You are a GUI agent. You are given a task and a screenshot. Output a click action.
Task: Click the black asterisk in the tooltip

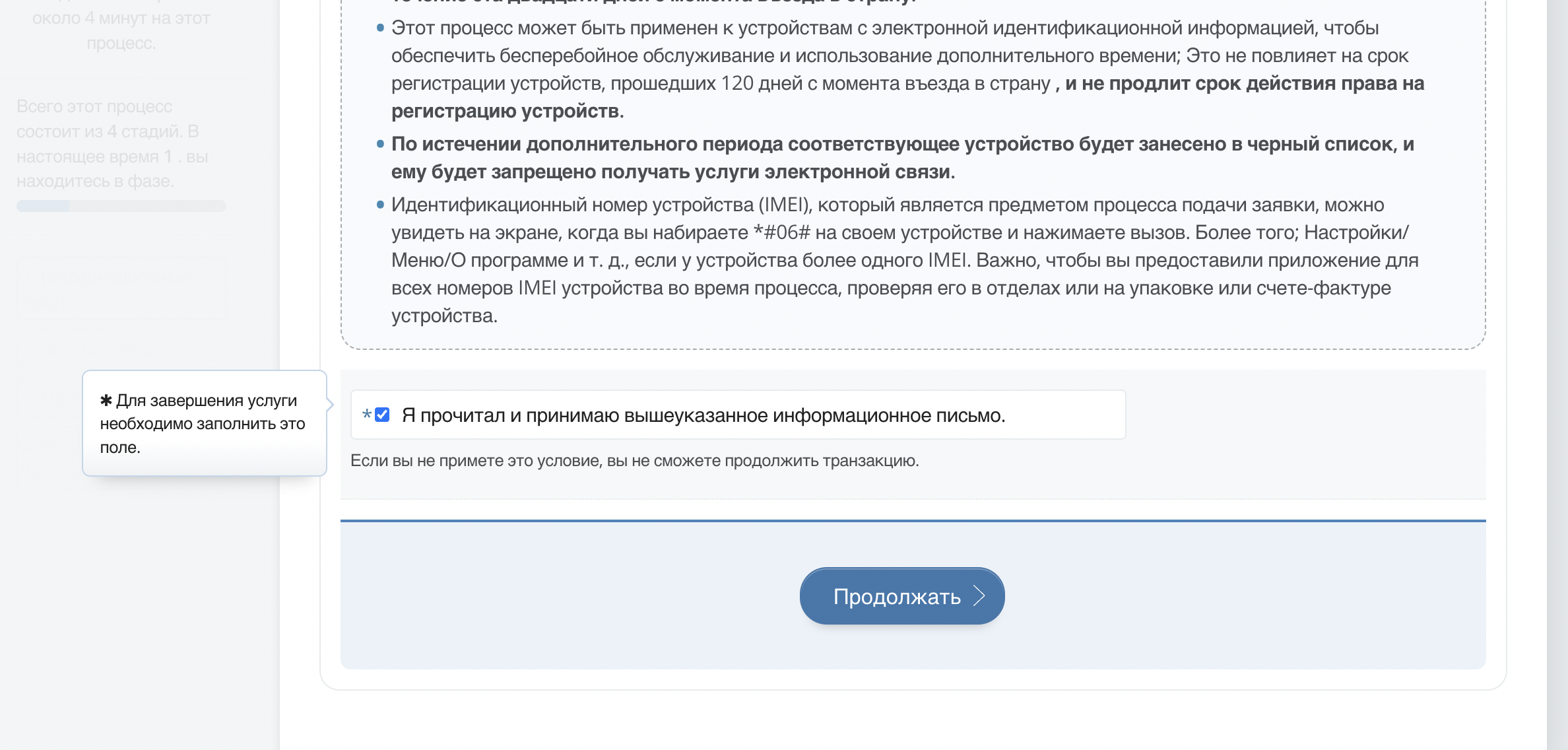[106, 400]
